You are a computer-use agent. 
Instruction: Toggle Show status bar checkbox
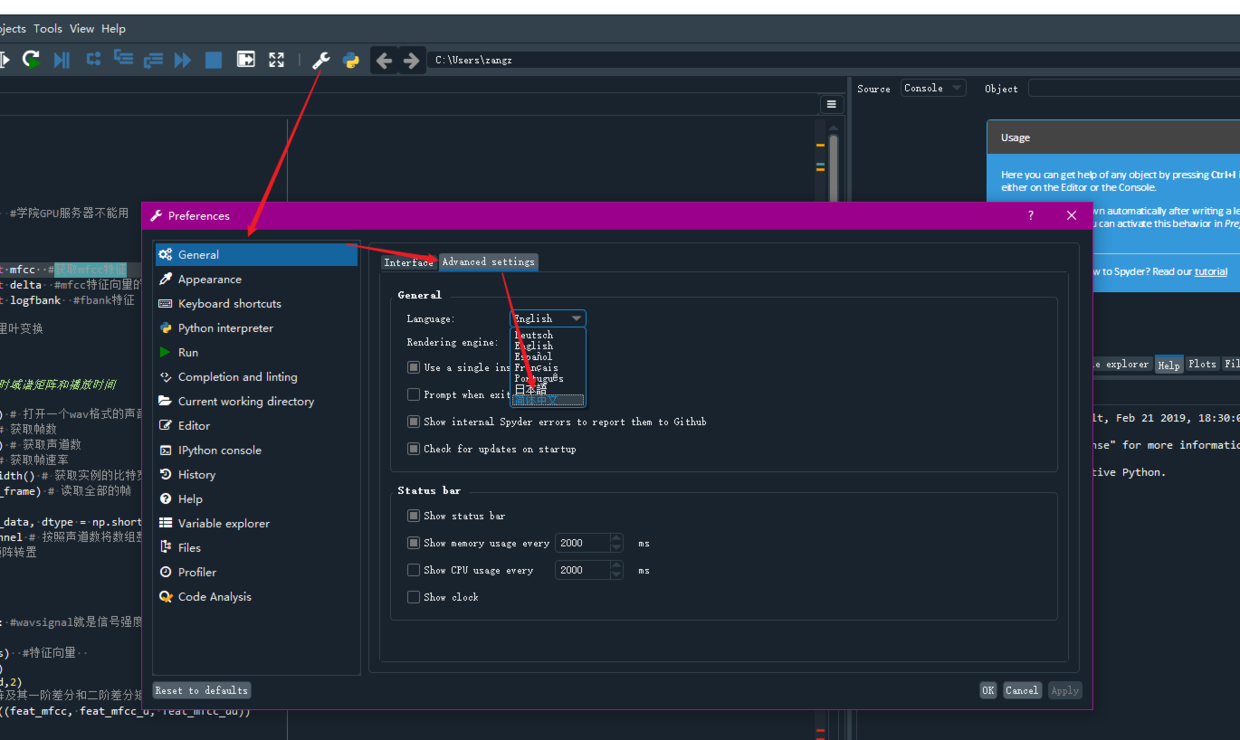[x=413, y=516]
